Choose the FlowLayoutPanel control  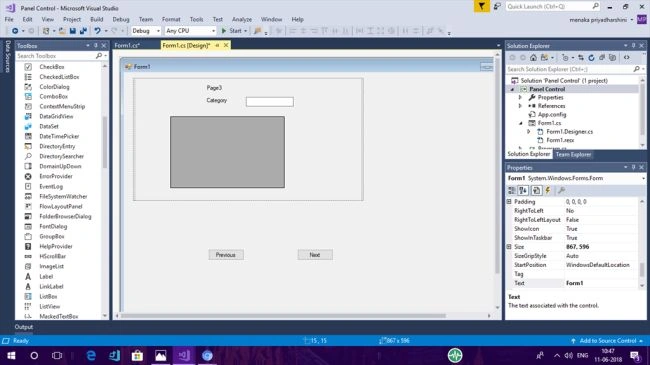coord(61,207)
